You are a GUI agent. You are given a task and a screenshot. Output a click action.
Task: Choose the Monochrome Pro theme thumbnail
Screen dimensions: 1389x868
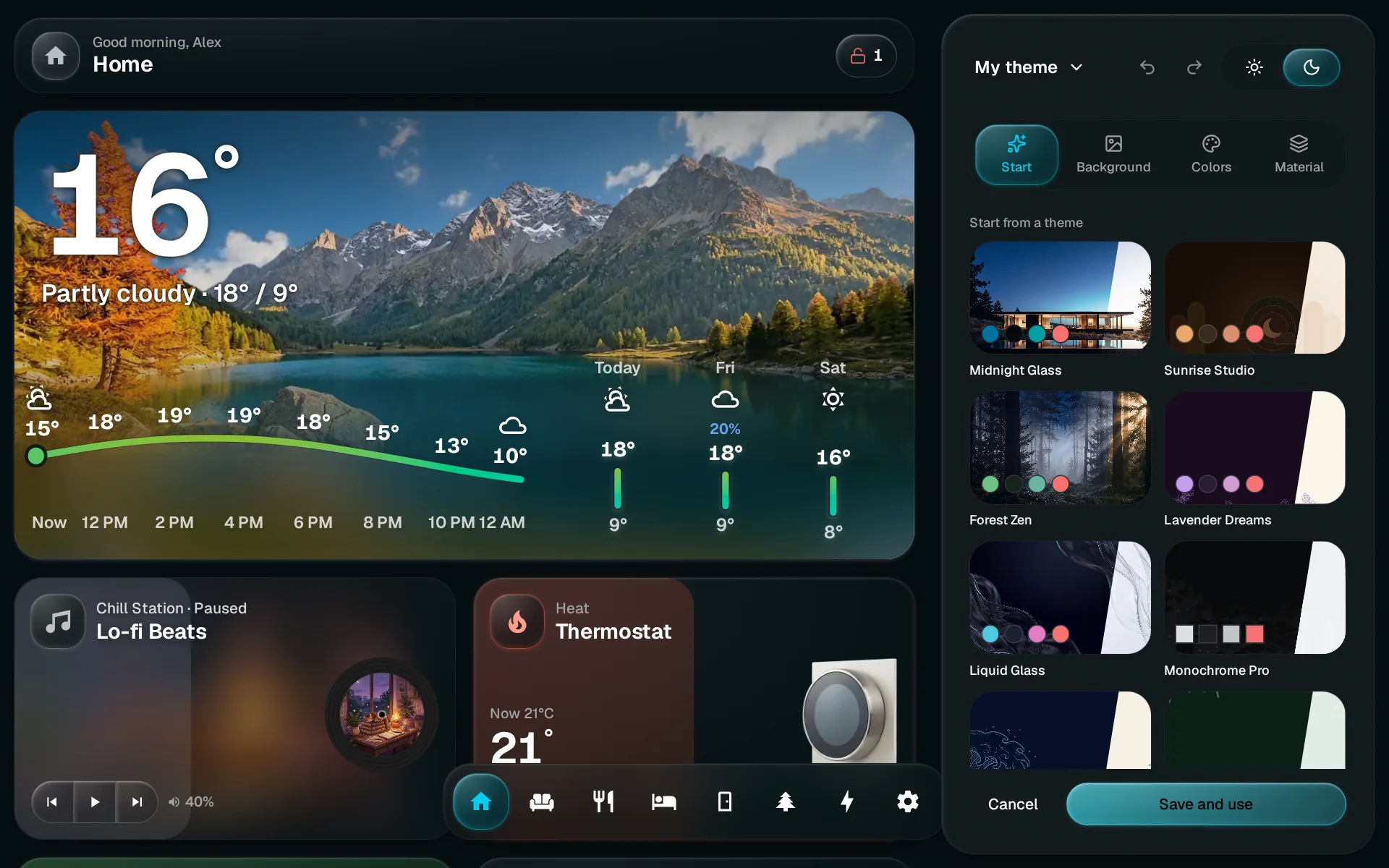click(1254, 597)
